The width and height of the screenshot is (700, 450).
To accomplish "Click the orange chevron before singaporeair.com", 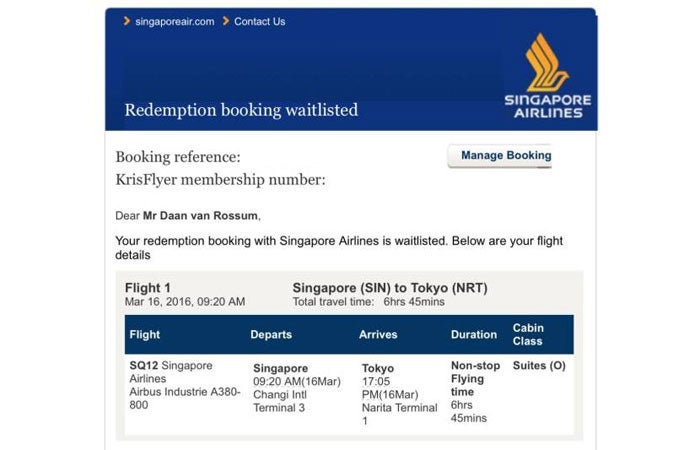I will point(127,21).
